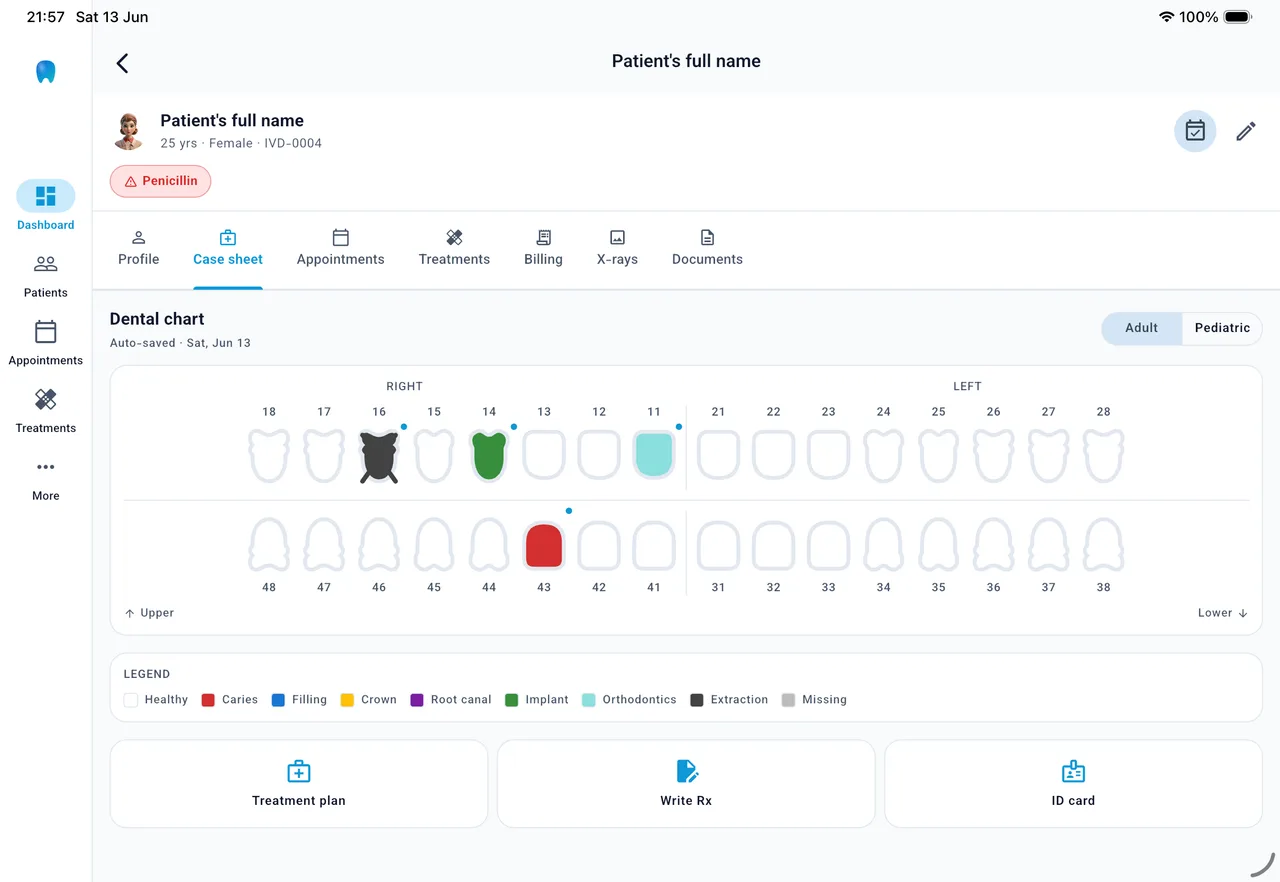Open the ID card button
The width and height of the screenshot is (1280, 882).
[x=1073, y=784]
